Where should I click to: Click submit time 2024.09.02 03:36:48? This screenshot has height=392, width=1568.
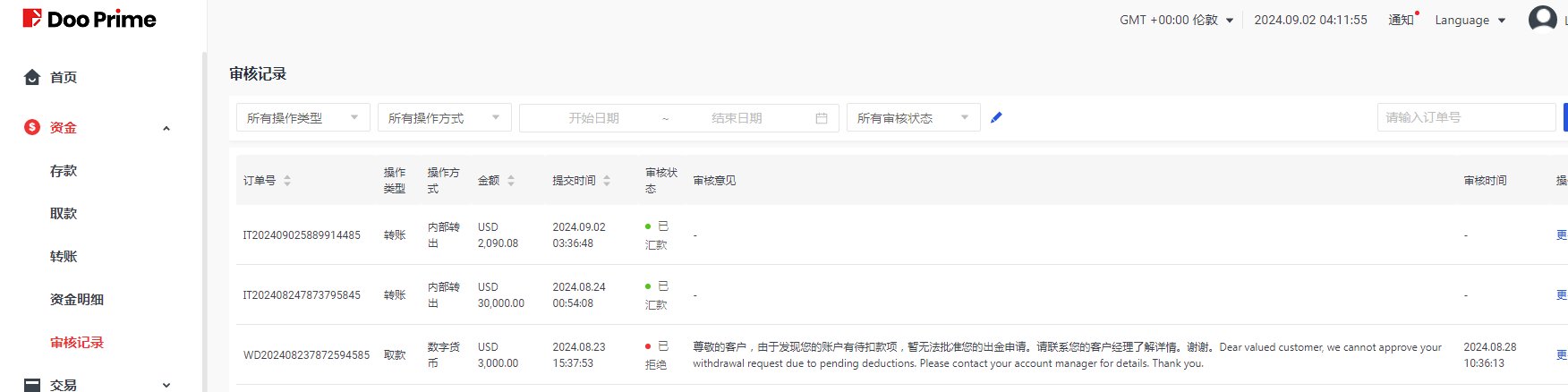[x=579, y=235]
